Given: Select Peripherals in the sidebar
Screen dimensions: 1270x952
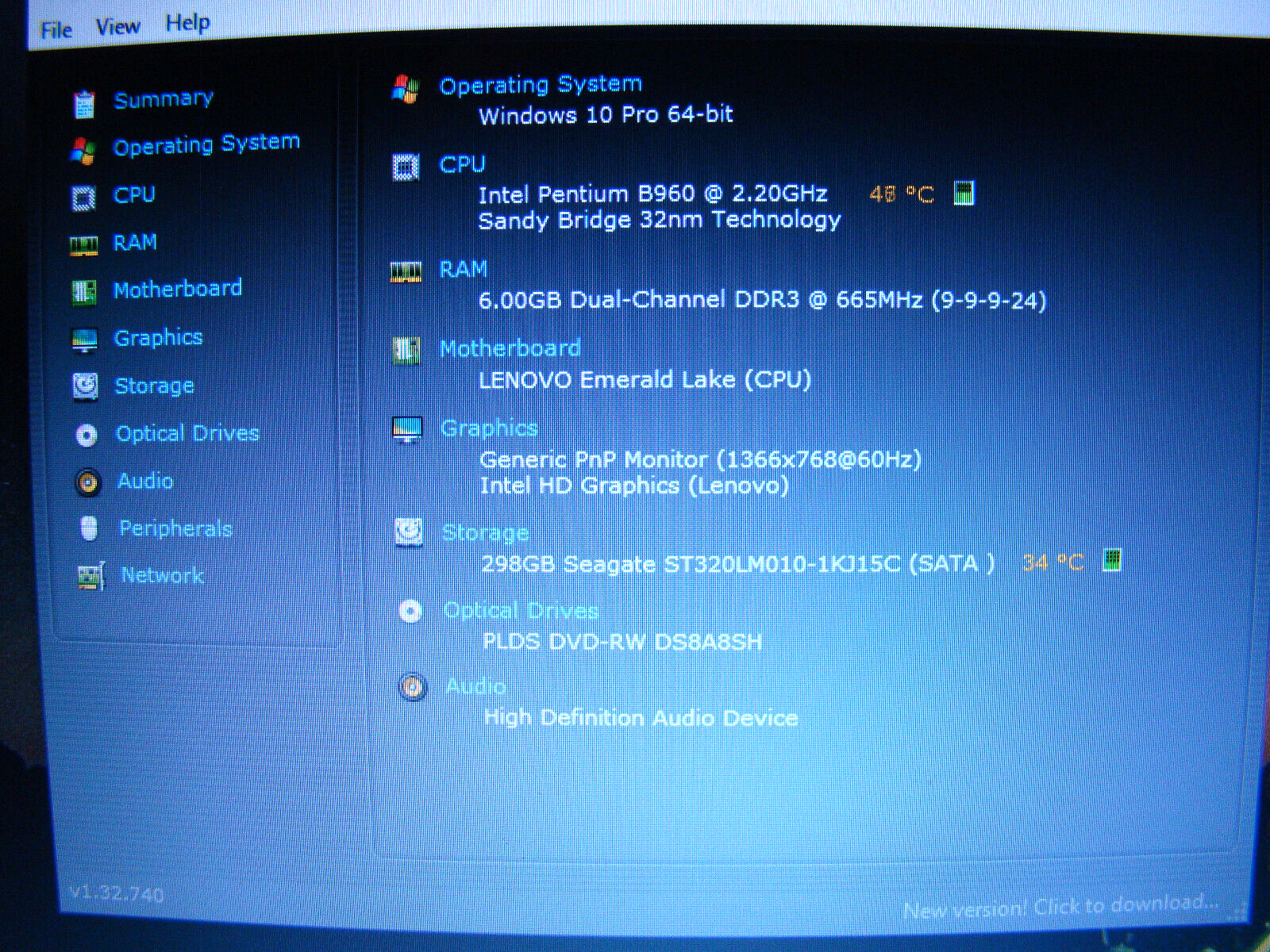Looking at the screenshot, I should (x=176, y=528).
